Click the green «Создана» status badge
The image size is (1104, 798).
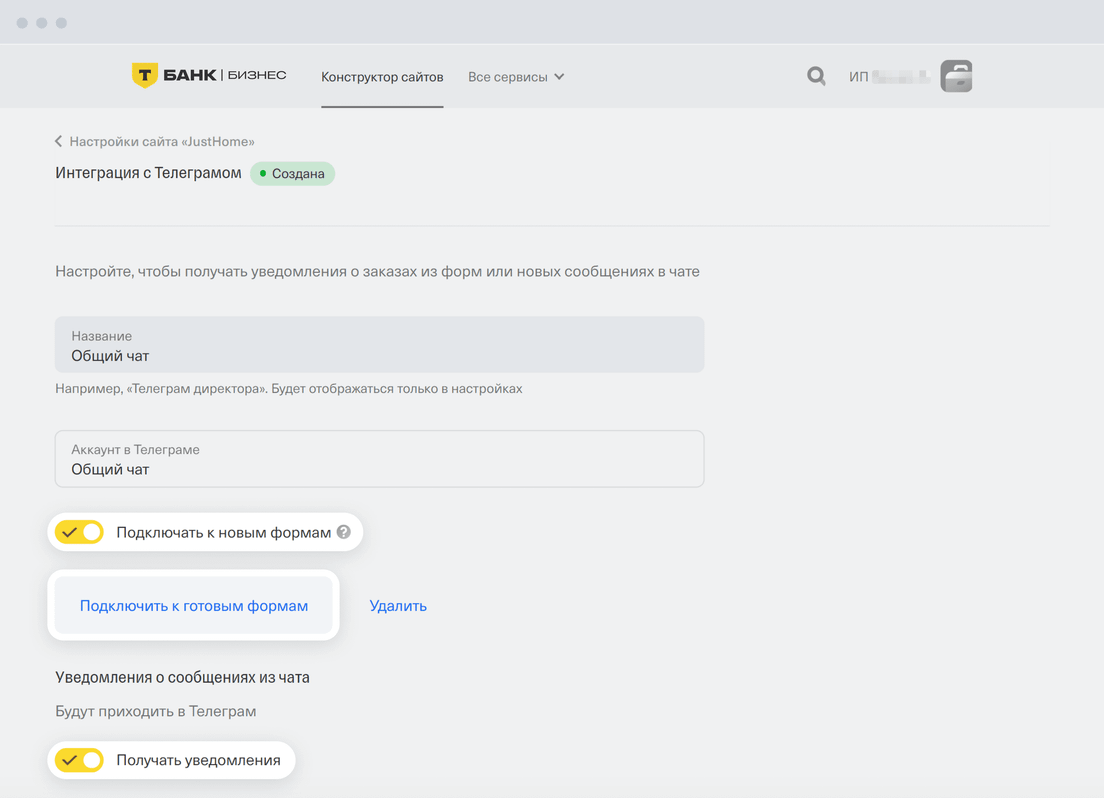pos(293,174)
